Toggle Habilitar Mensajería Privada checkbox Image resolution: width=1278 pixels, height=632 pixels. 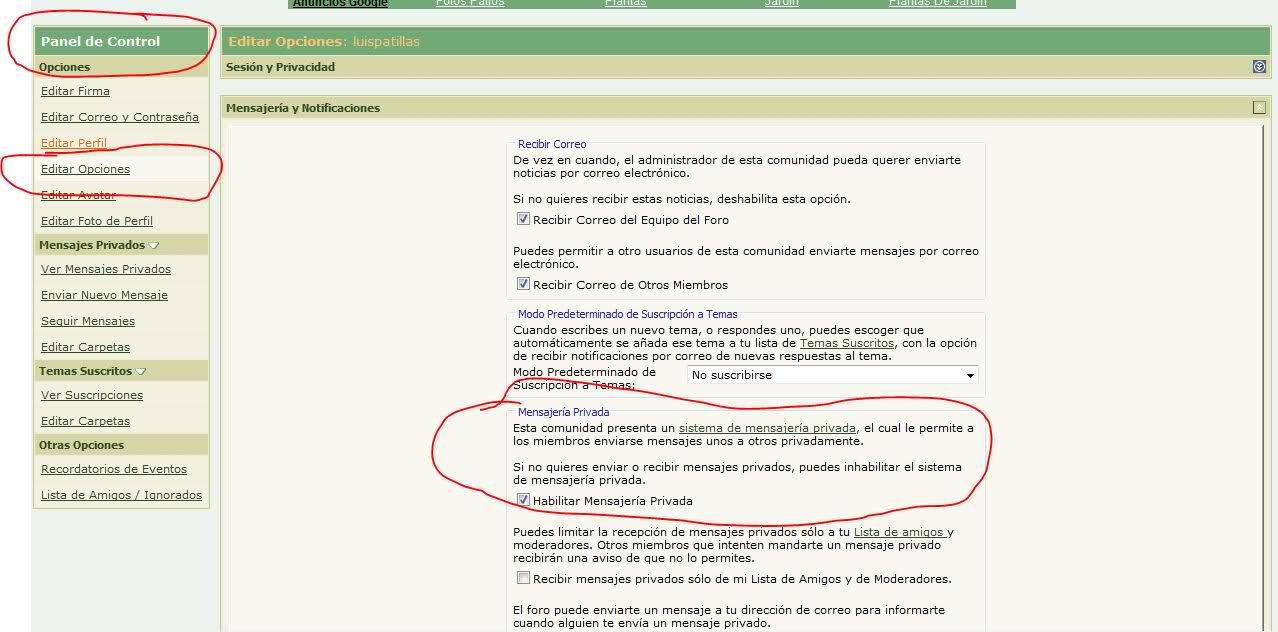(x=523, y=500)
